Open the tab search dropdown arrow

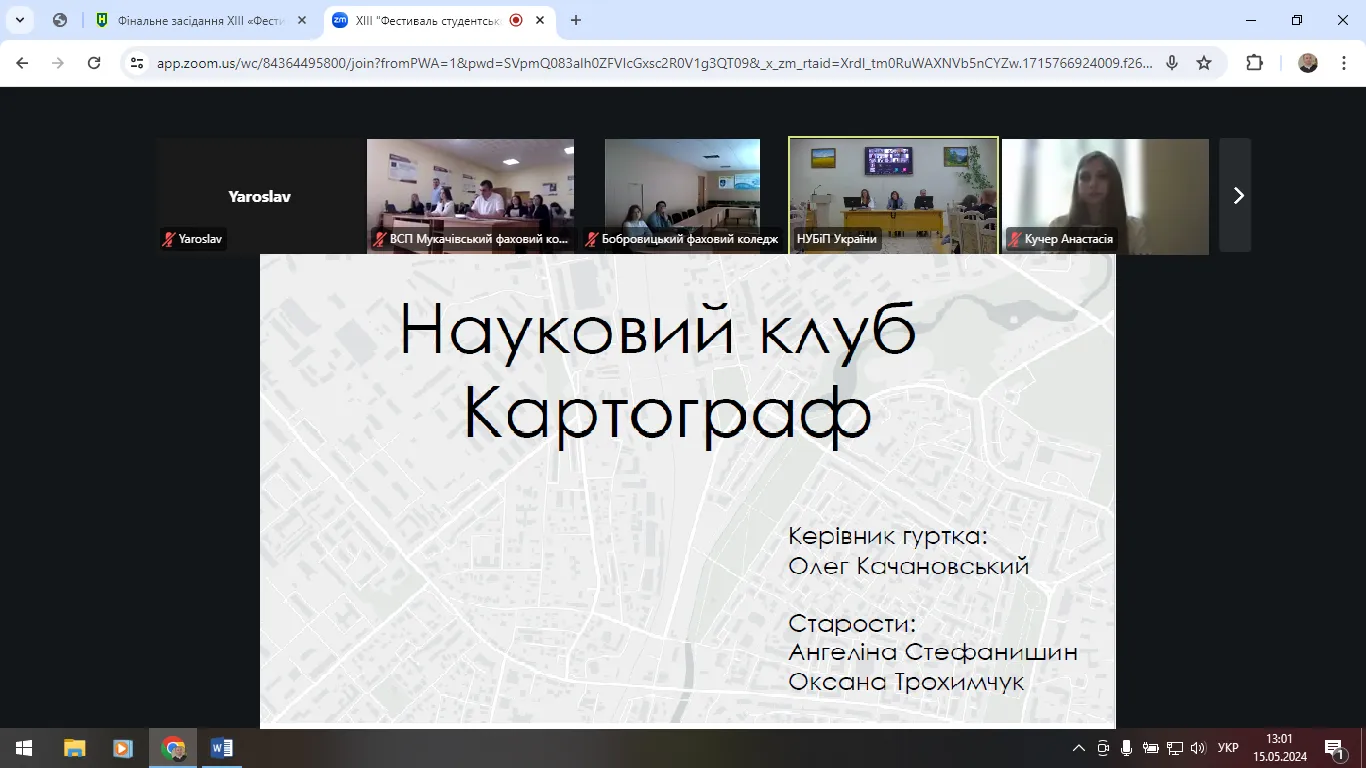18,20
